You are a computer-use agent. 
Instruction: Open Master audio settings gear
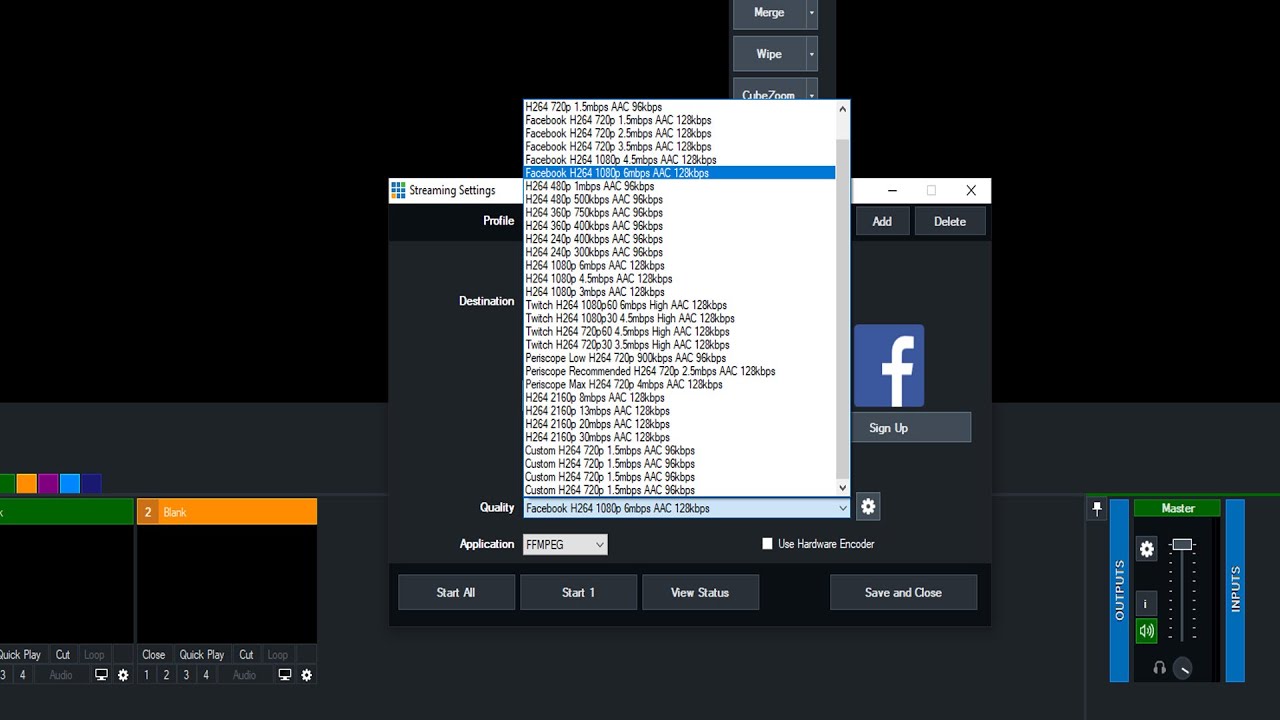(x=1147, y=549)
